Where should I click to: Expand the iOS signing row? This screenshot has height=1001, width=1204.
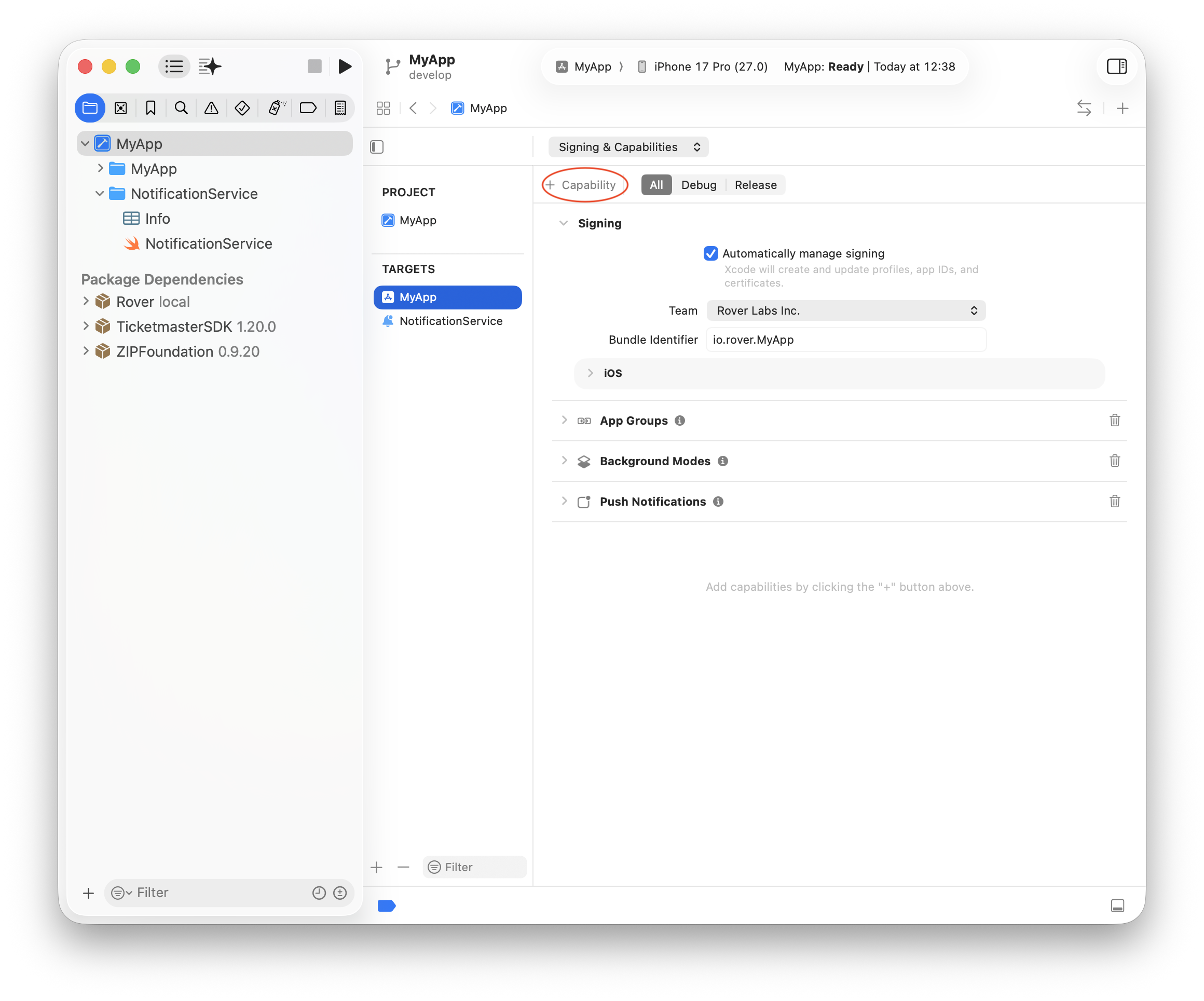[590, 373]
